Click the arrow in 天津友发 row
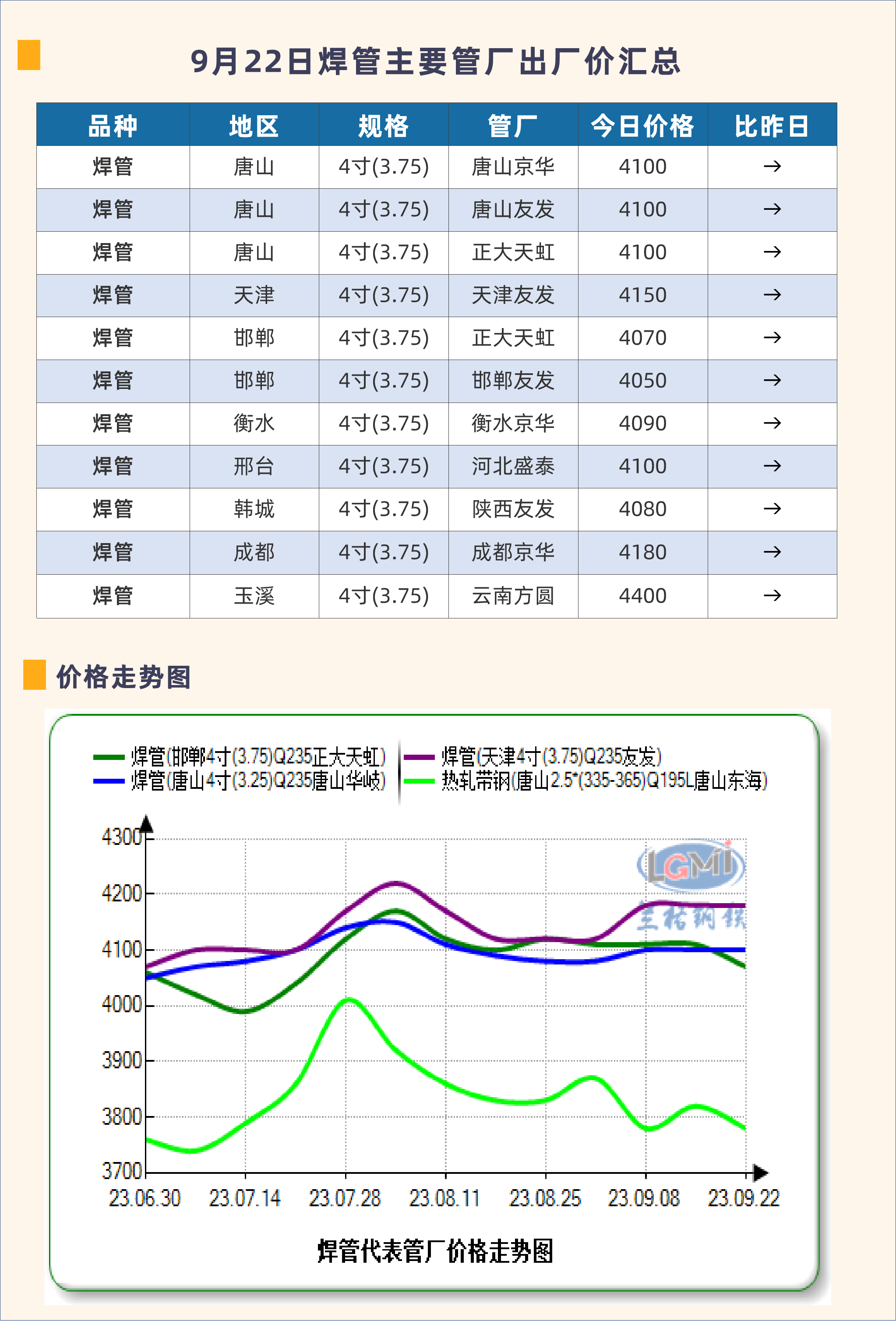Viewport: 896px width, 1321px height. 772,295
